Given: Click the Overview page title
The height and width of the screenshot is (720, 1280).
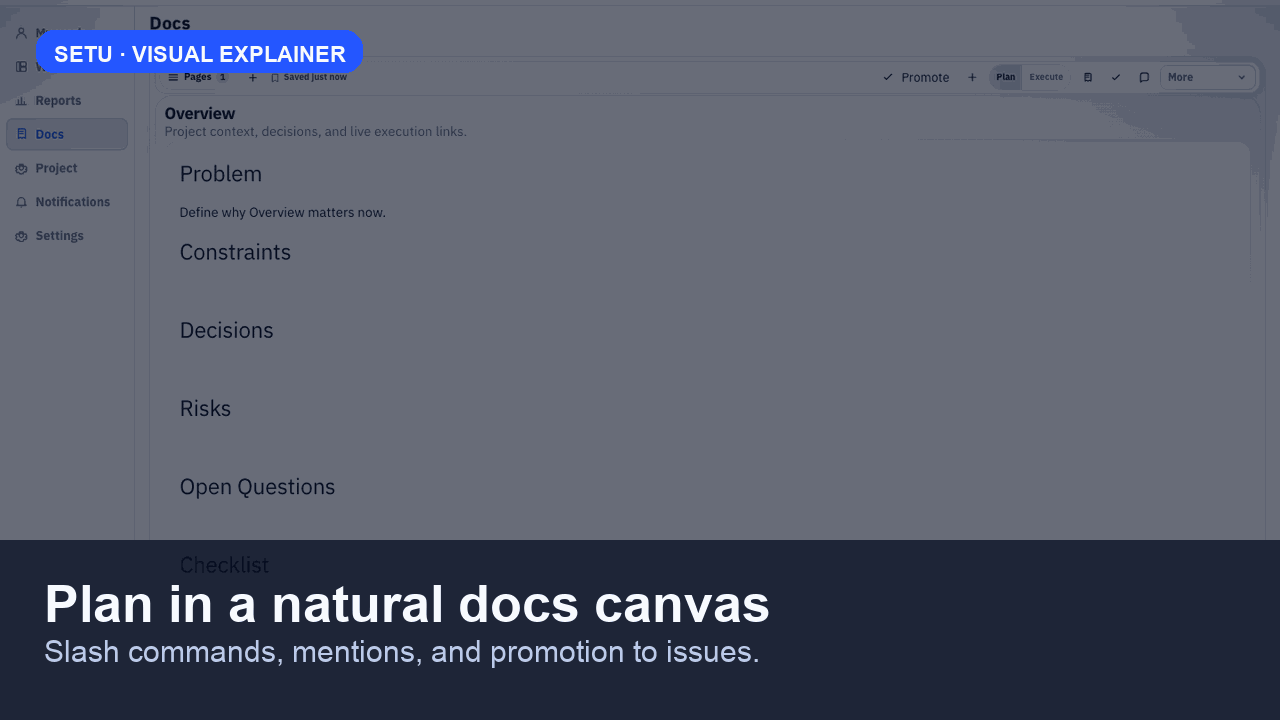Looking at the screenshot, I should point(200,114).
